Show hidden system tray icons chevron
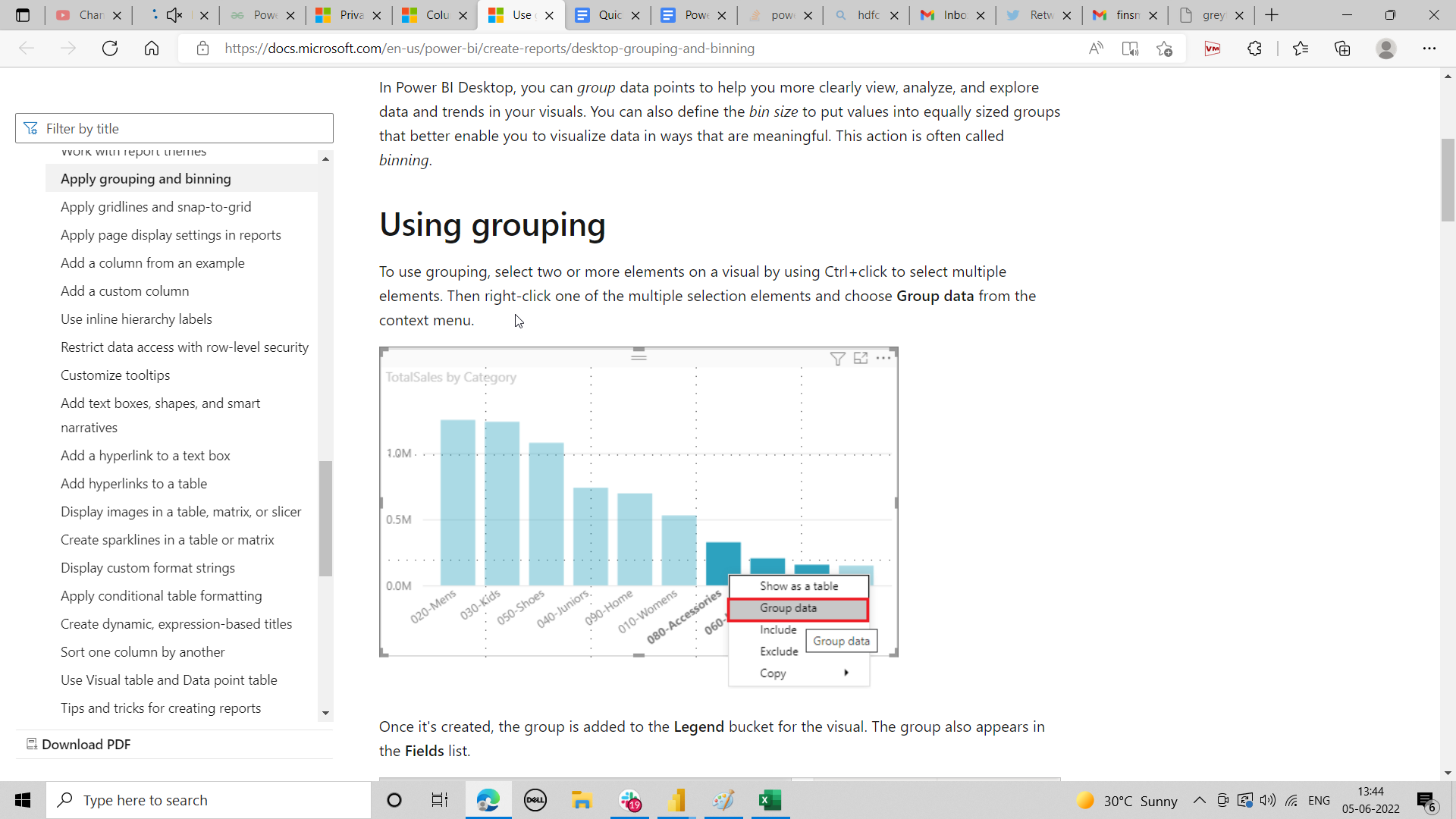The image size is (1456, 819). coord(1200,800)
